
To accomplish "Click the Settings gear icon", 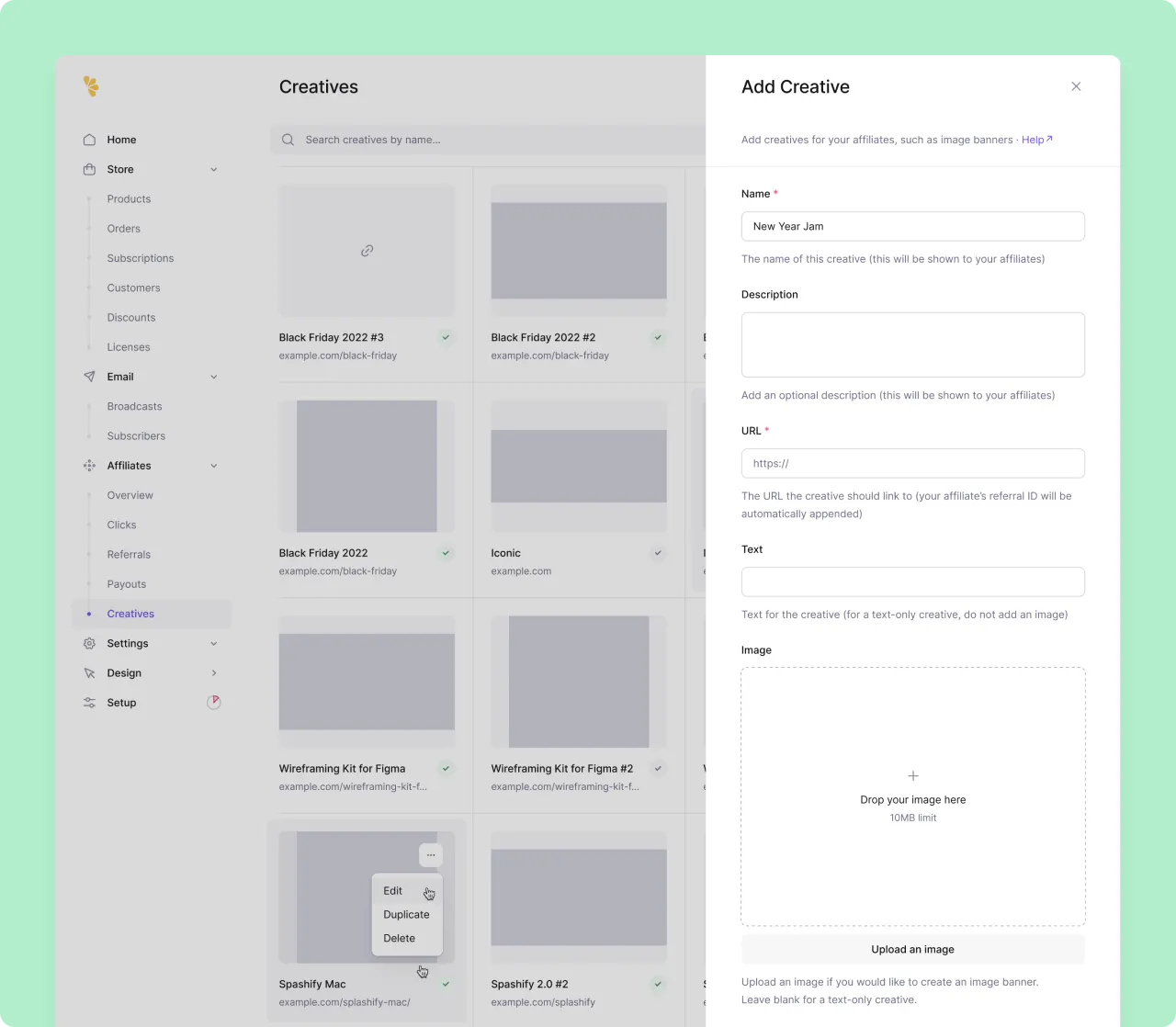I will pyautogui.click(x=89, y=644).
